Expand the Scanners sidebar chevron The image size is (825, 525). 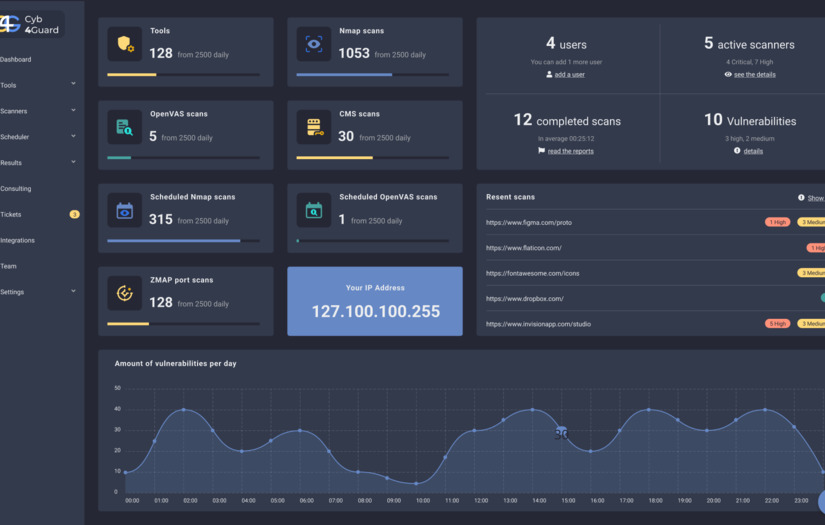[x=73, y=110]
